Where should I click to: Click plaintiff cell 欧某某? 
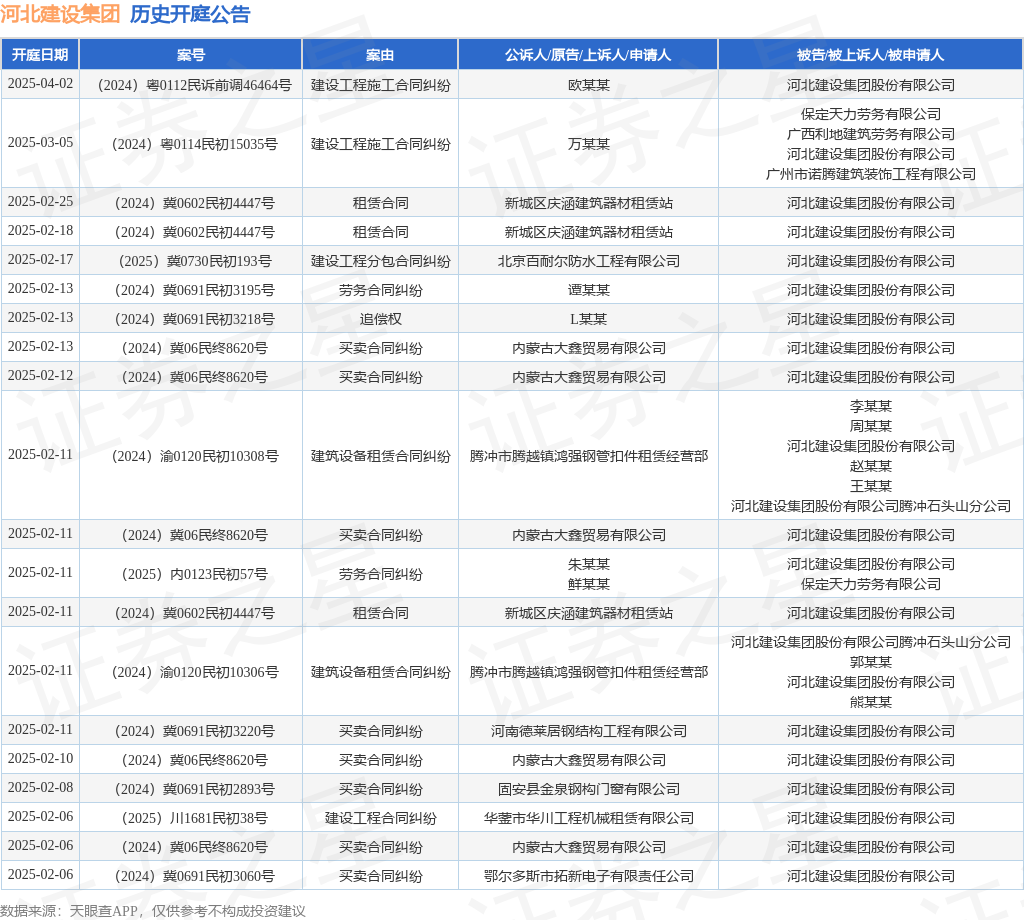(x=588, y=86)
